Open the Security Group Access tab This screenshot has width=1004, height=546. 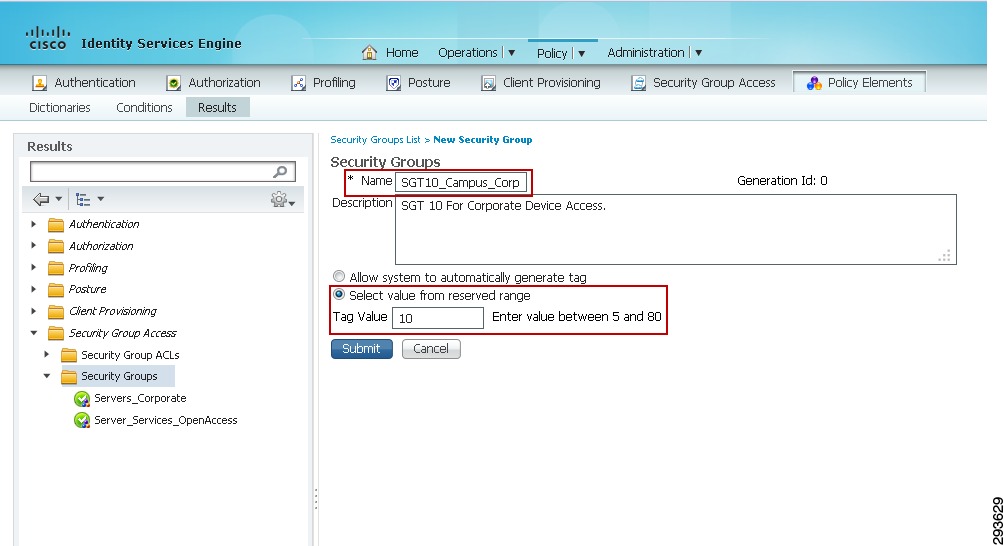tap(703, 83)
